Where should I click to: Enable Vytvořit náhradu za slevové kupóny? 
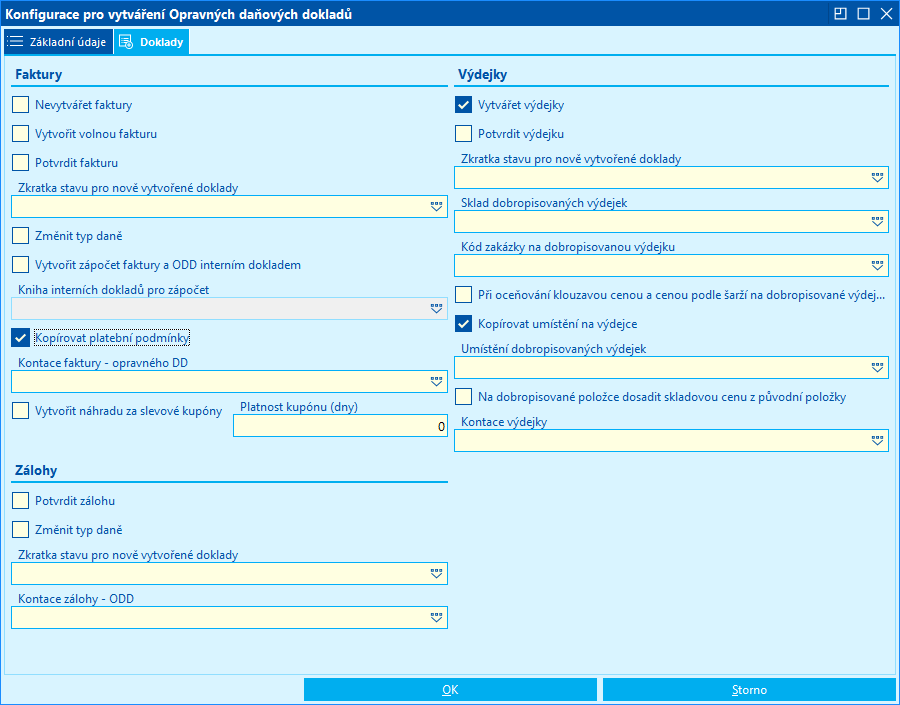pyautogui.click(x=21, y=410)
